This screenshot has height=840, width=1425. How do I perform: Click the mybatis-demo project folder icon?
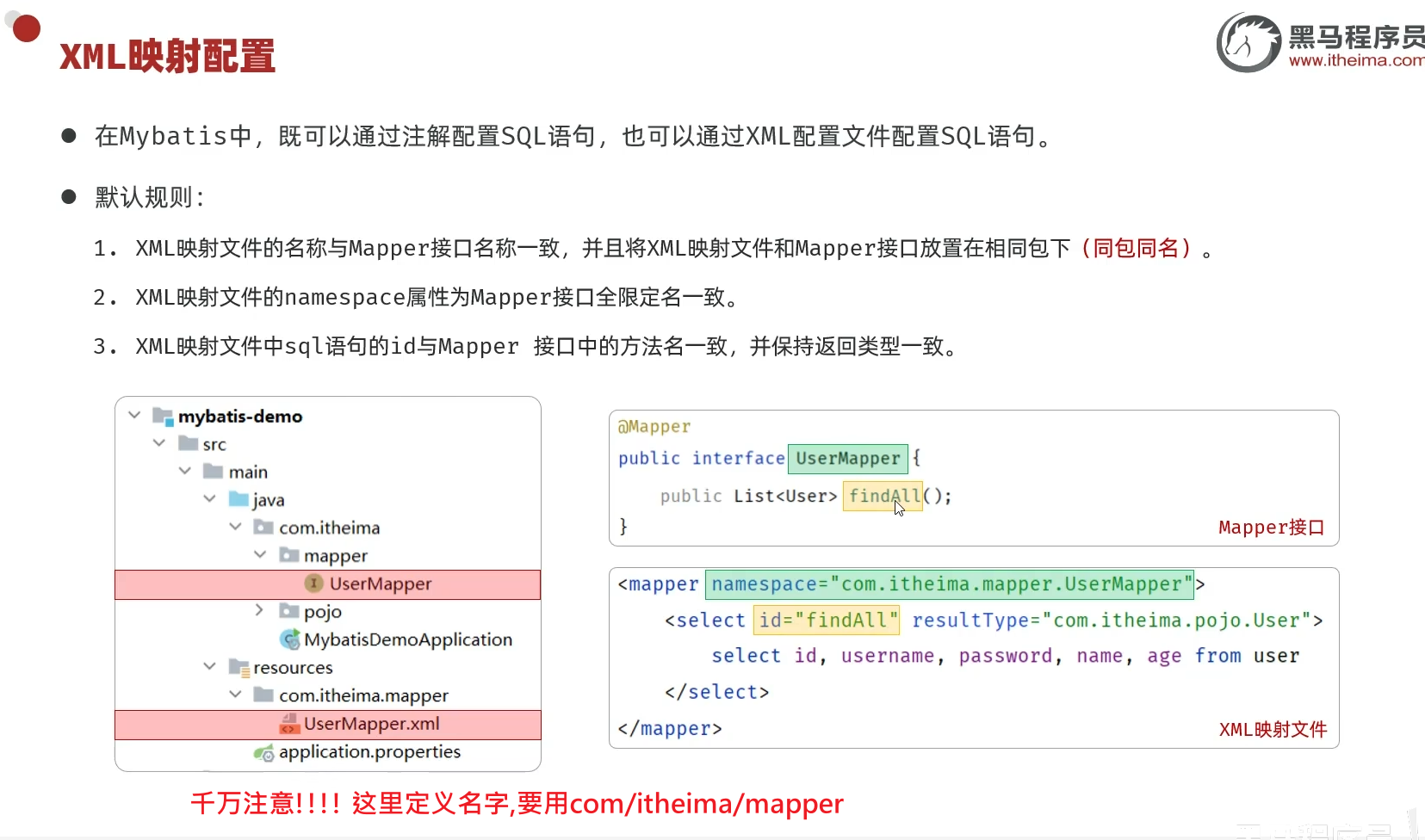pos(163,417)
